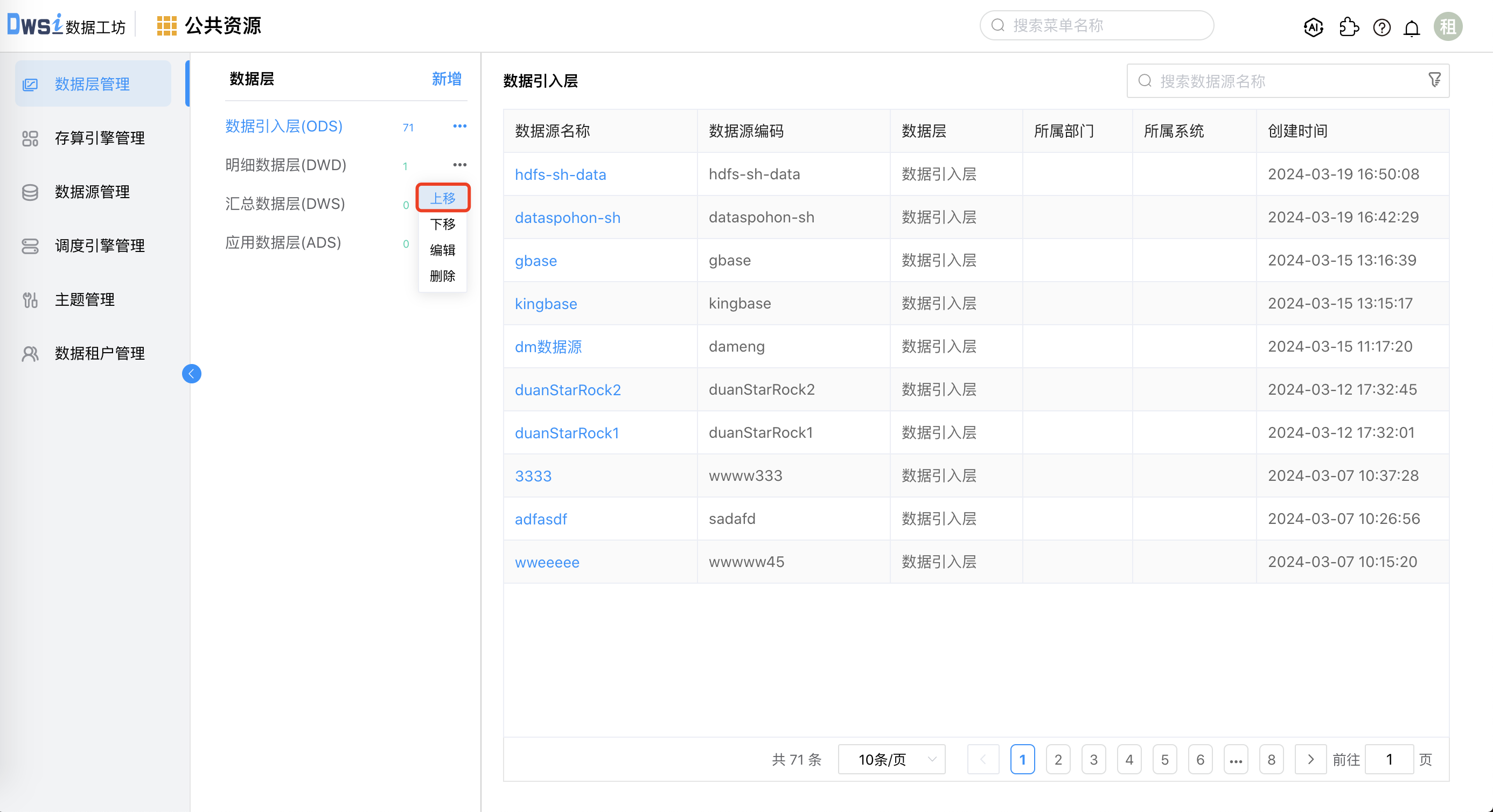
Task: Open the gbase data source link
Action: (535, 260)
